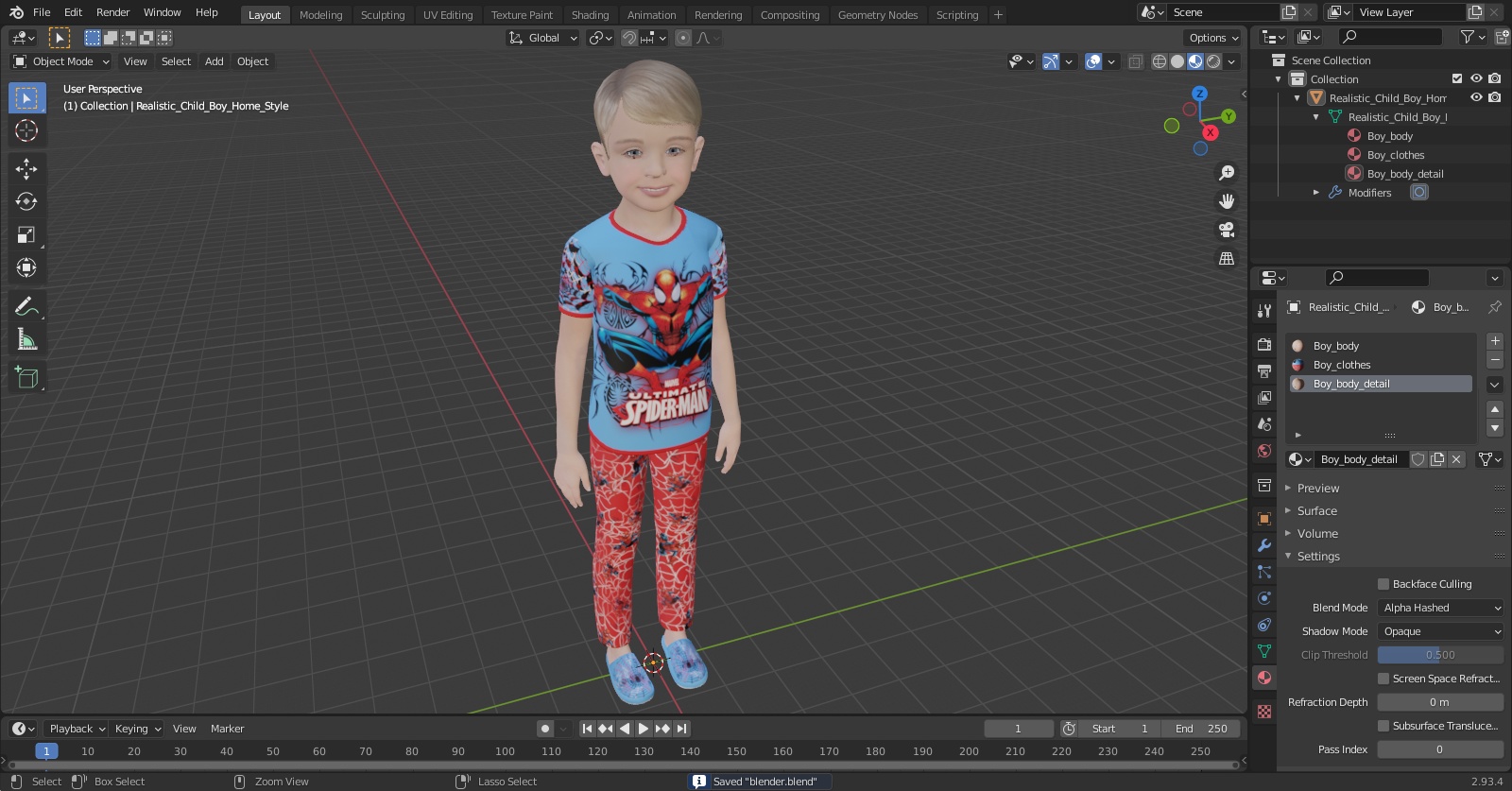Image resolution: width=1512 pixels, height=791 pixels.
Task: Select the Boy_clothes material slot
Action: pyautogui.click(x=1381, y=365)
